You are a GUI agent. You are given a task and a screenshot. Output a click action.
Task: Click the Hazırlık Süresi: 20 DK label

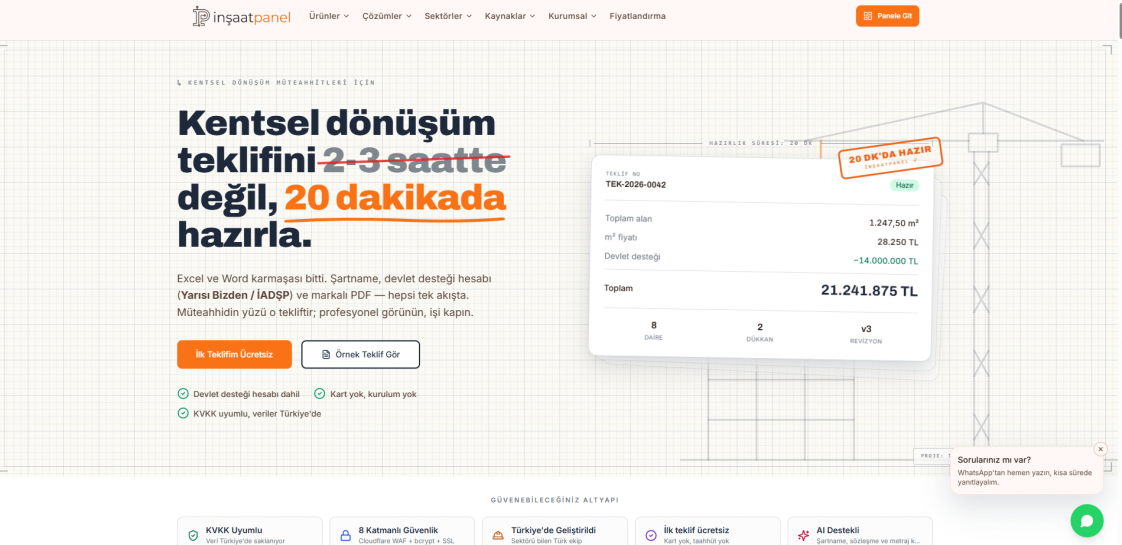click(761, 143)
